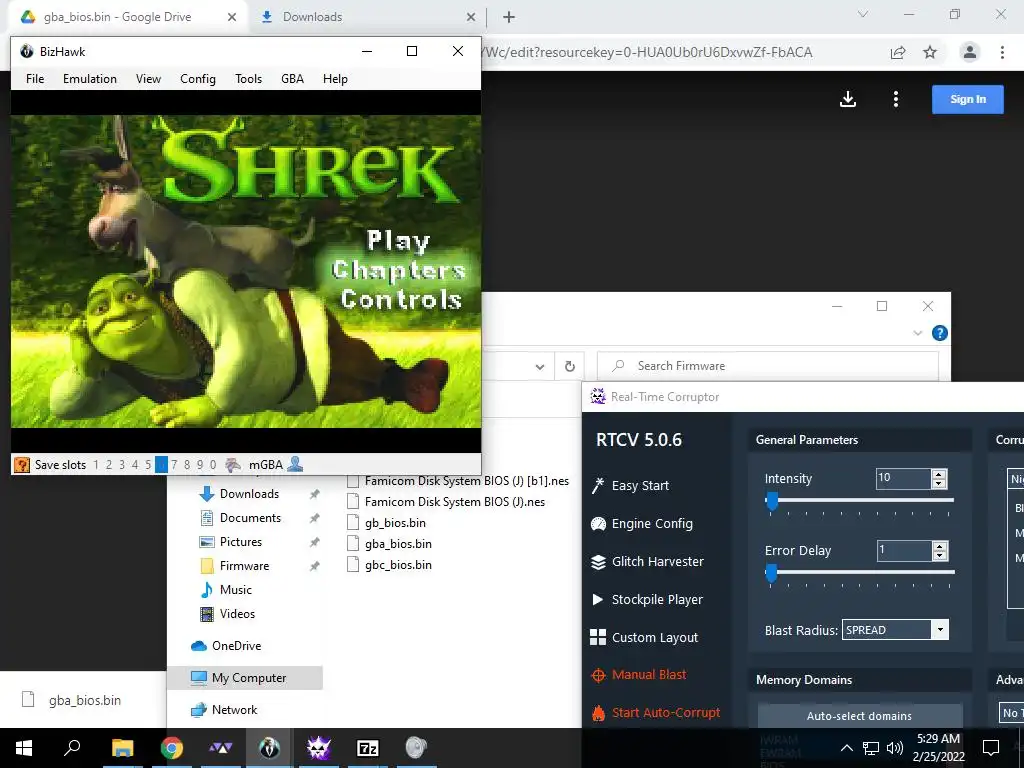This screenshot has height=768, width=1024.
Task: Select Famicom Disk System BIOS (J) [b1].nes file
Action: tap(466, 481)
